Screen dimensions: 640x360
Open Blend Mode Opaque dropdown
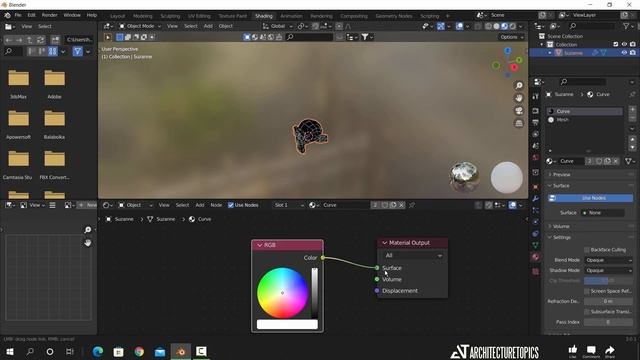click(x=609, y=260)
